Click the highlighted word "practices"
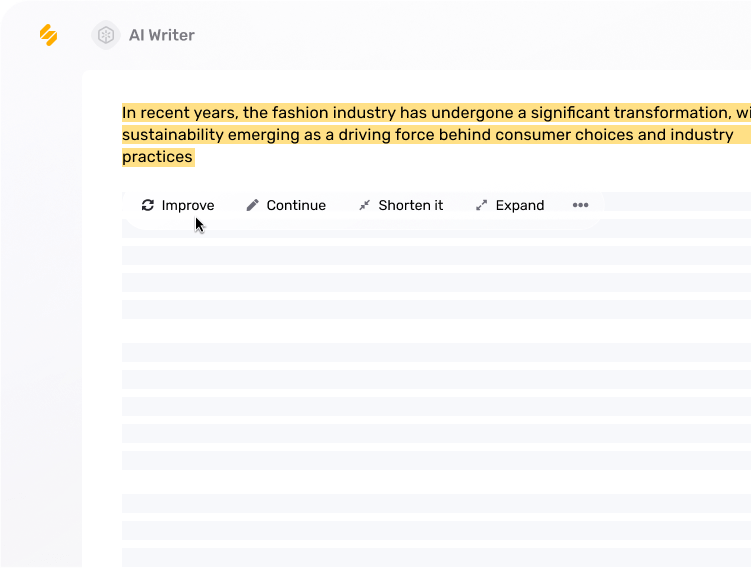Image resolution: width=751 pixels, height=568 pixels. click(157, 157)
